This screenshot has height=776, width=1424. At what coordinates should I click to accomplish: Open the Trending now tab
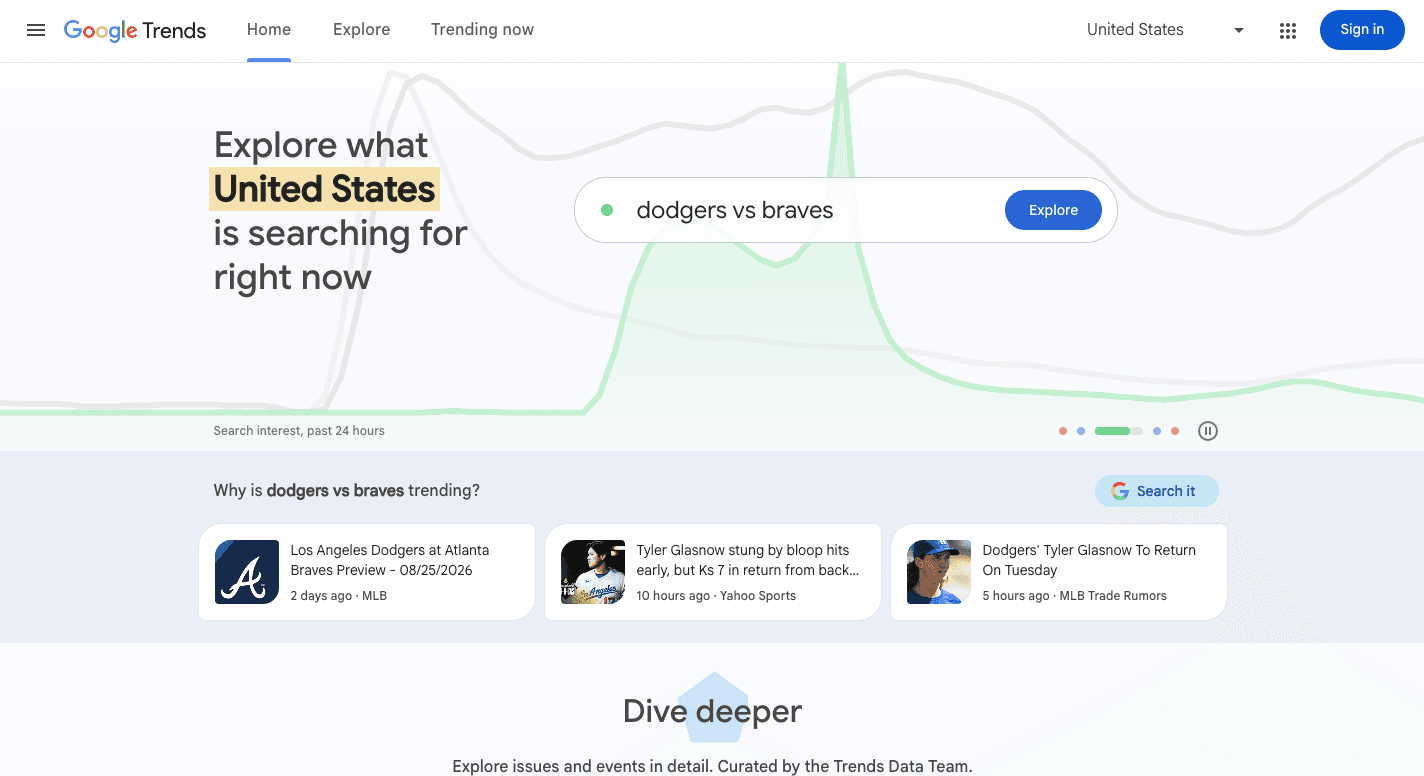[x=482, y=30]
